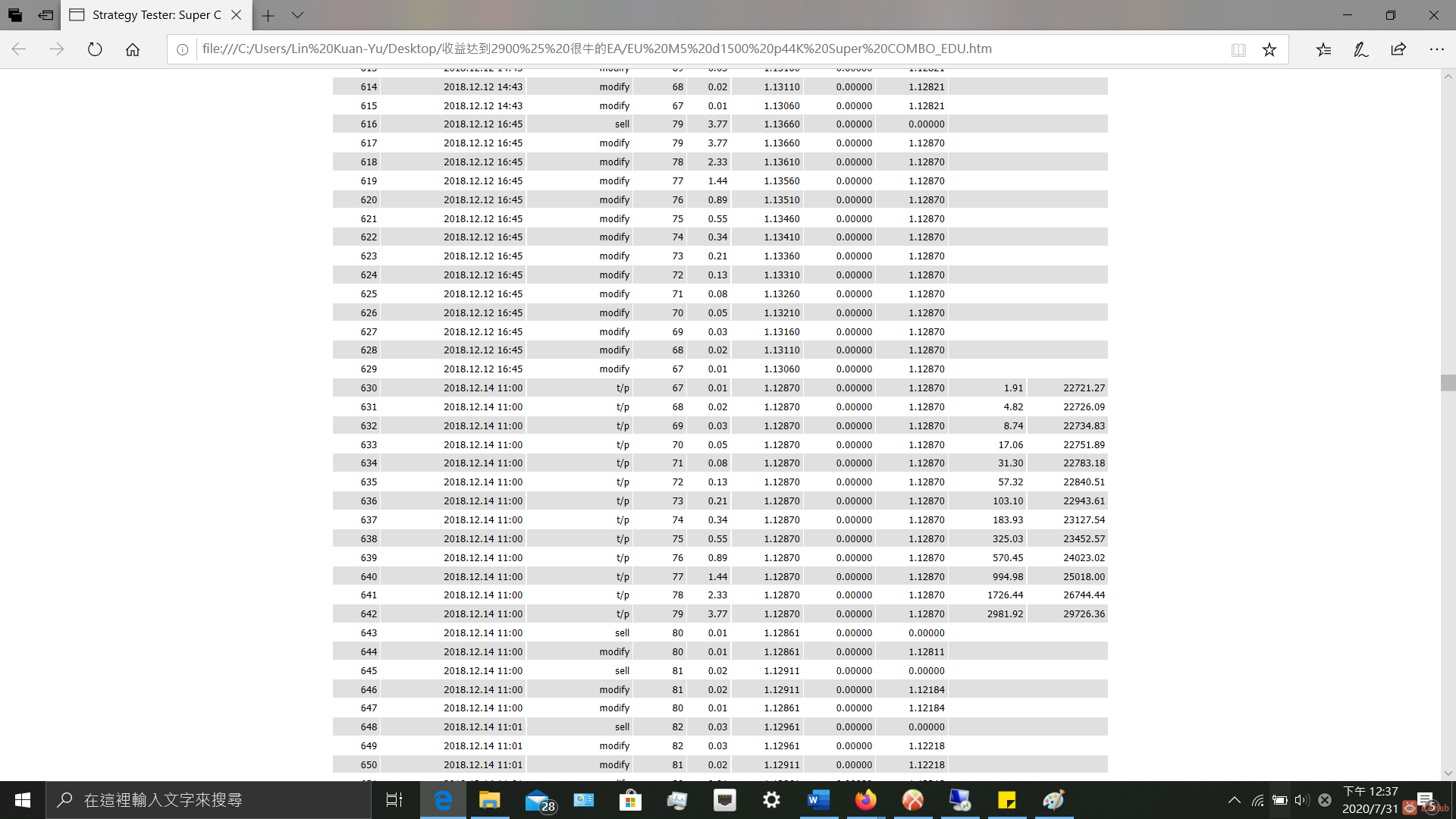1456x819 pixels.
Task: Open the tab preview dropdown chevron
Action: [x=297, y=15]
